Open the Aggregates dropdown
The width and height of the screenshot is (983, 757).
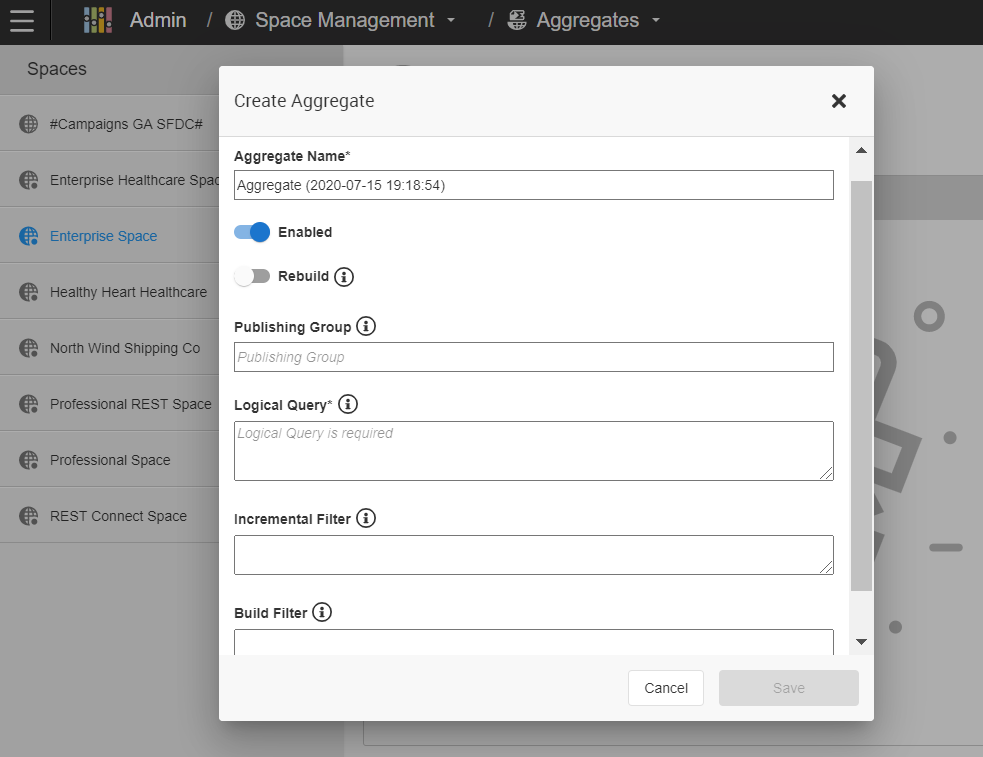pyautogui.click(x=655, y=20)
